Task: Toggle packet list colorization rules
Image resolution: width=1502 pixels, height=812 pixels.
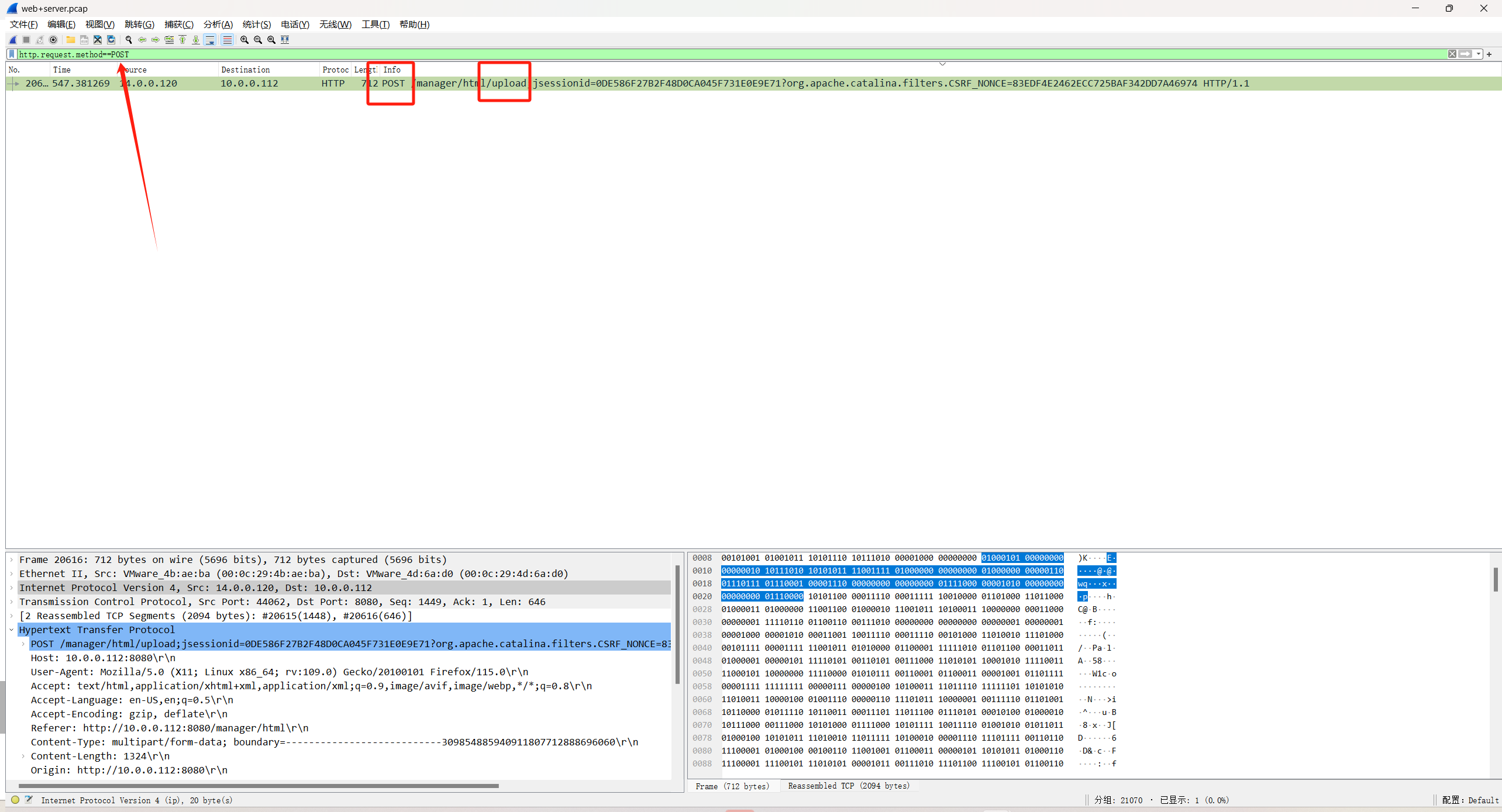Action: [227, 40]
